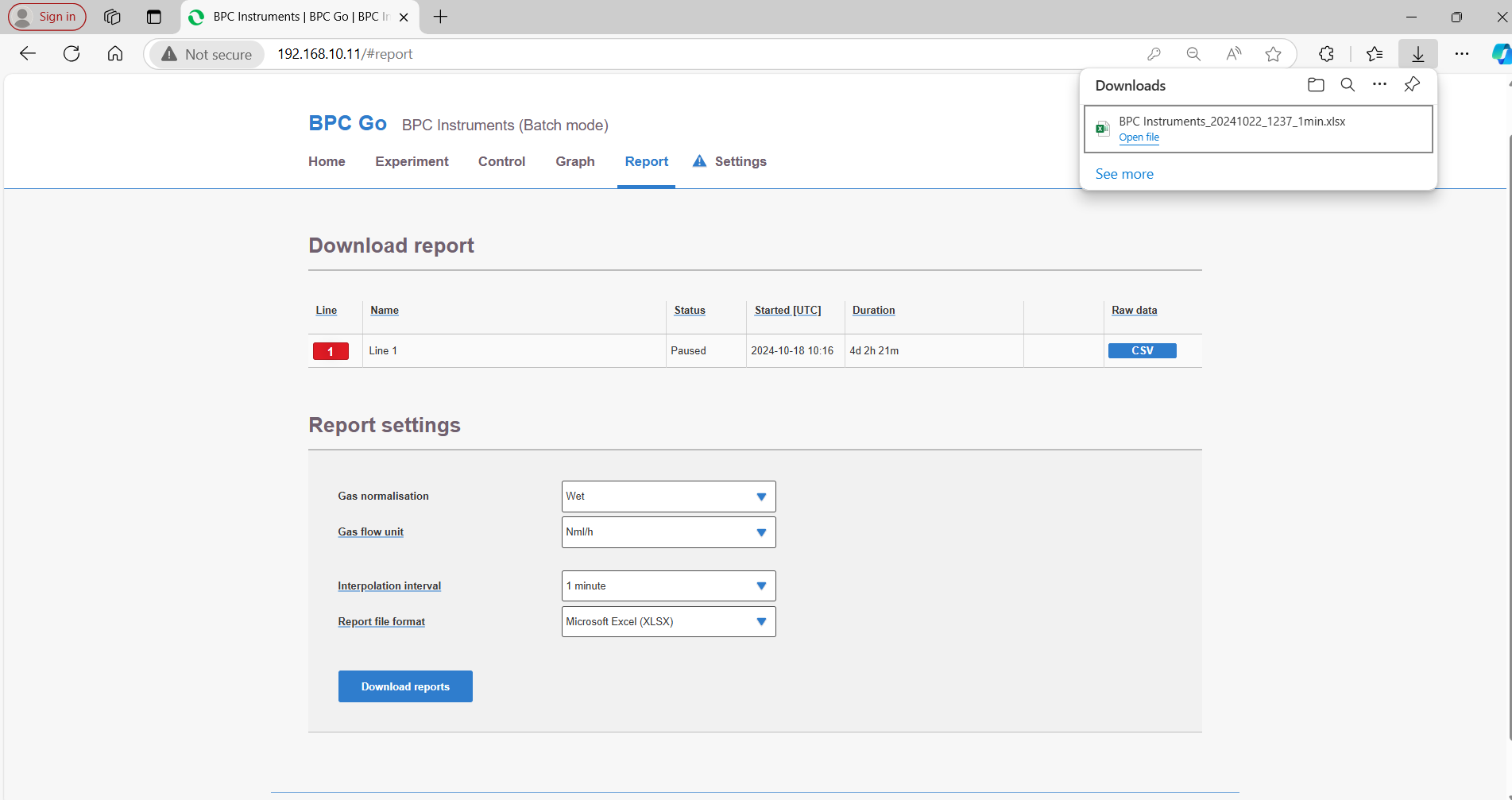Click the zoom out magnifier icon
The width and height of the screenshot is (1512, 800).
(1193, 54)
